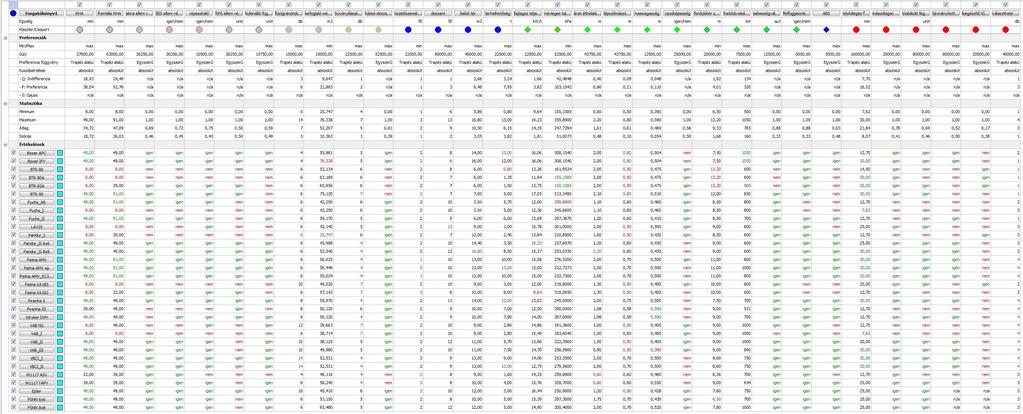Click the cyan color swatch for FSNN 6x6

tap(60, 400)
